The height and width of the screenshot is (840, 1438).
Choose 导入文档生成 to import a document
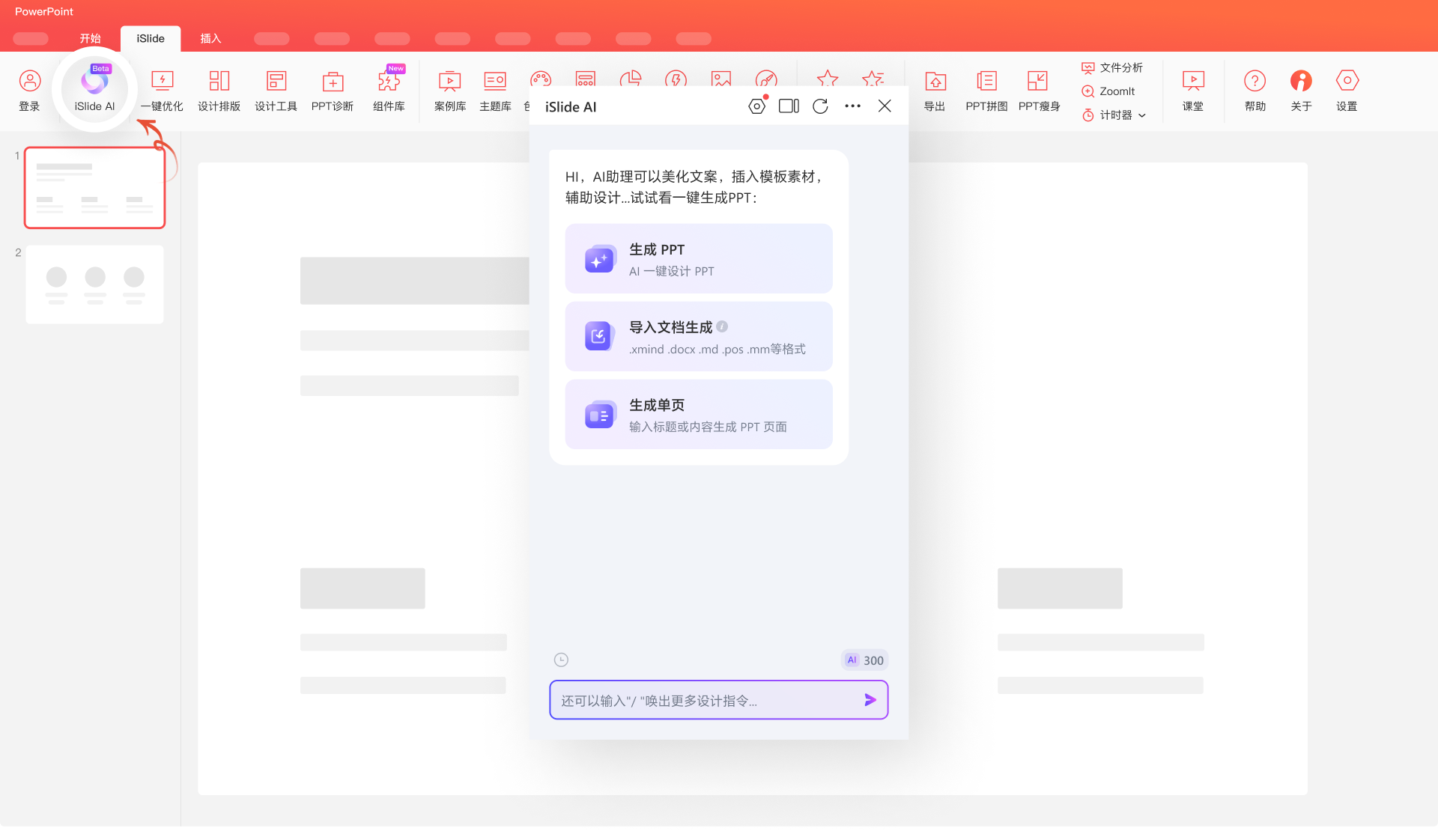698,336
